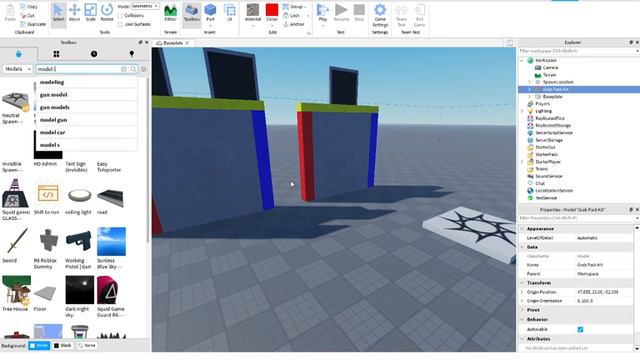Group the selected objects
This screenshot has width=640, height=360.
294,7
